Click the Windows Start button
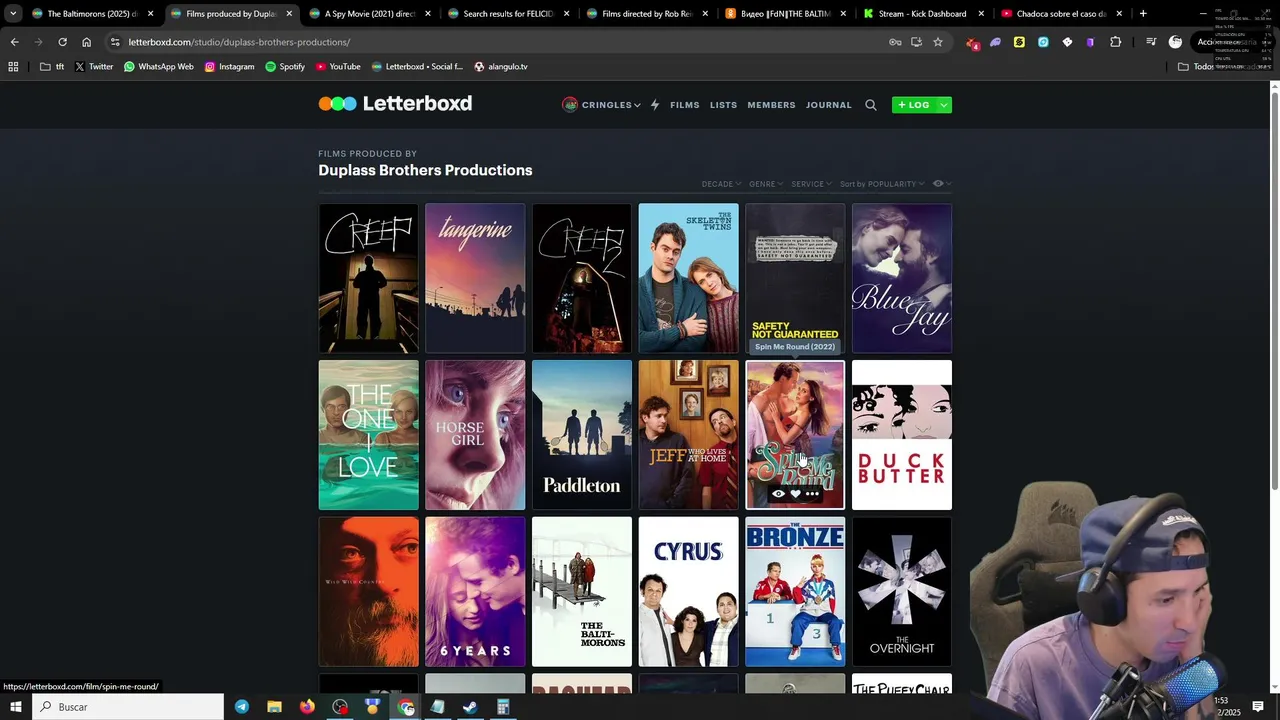 click(15, 707)
